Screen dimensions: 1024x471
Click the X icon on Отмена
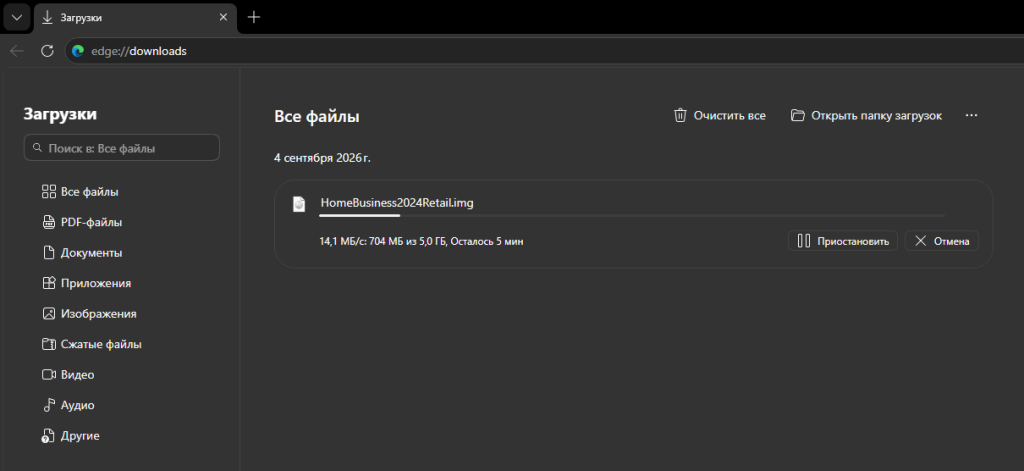pos(921,241)
